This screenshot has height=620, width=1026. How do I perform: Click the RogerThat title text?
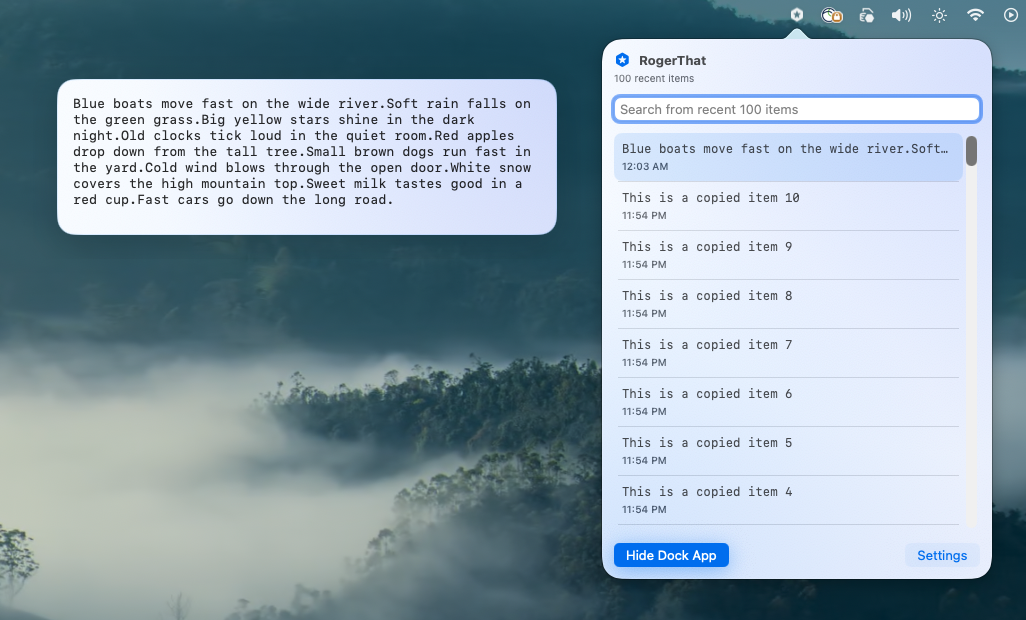672,61
